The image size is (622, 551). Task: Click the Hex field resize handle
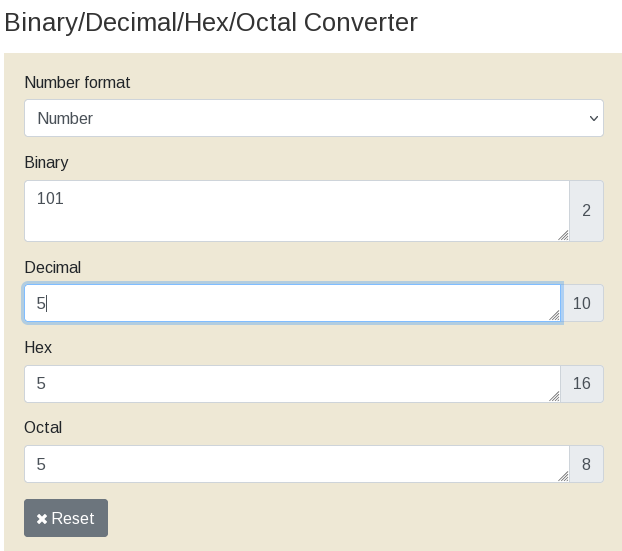[x=554, y=396]
